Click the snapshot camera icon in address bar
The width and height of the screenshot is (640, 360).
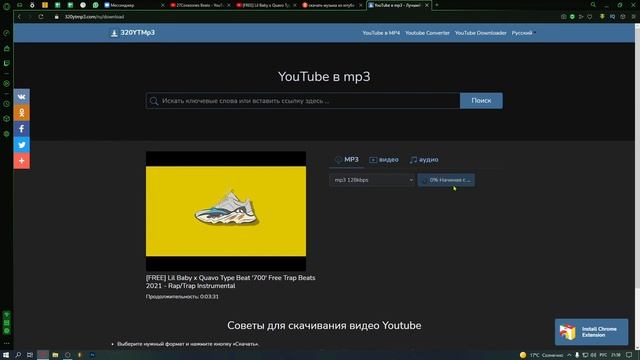(x=564, y=17)
